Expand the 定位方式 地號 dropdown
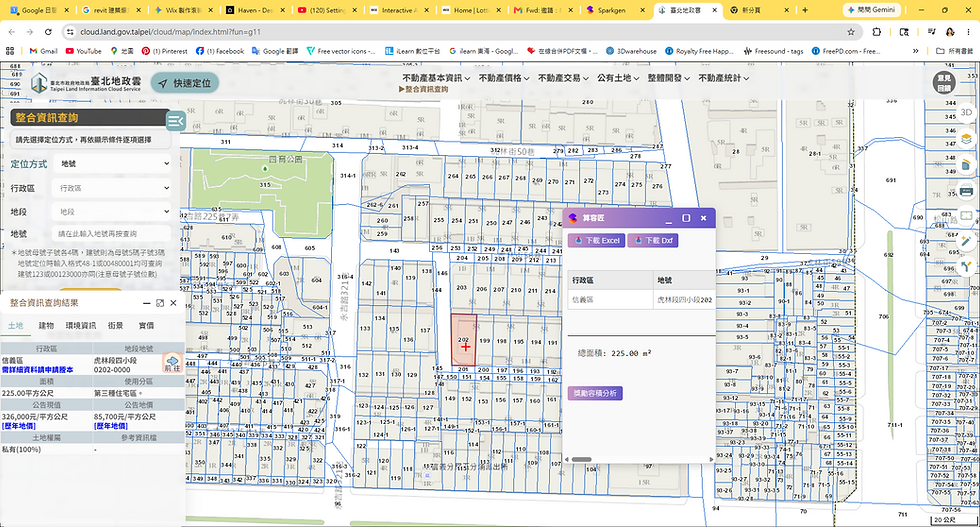Viewport: 980px width, 527px height. [112, 164]
